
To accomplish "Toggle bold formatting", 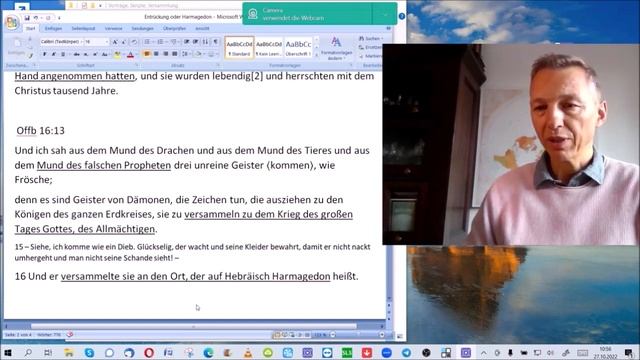I will pyautogui.click(x=44, y=54).
